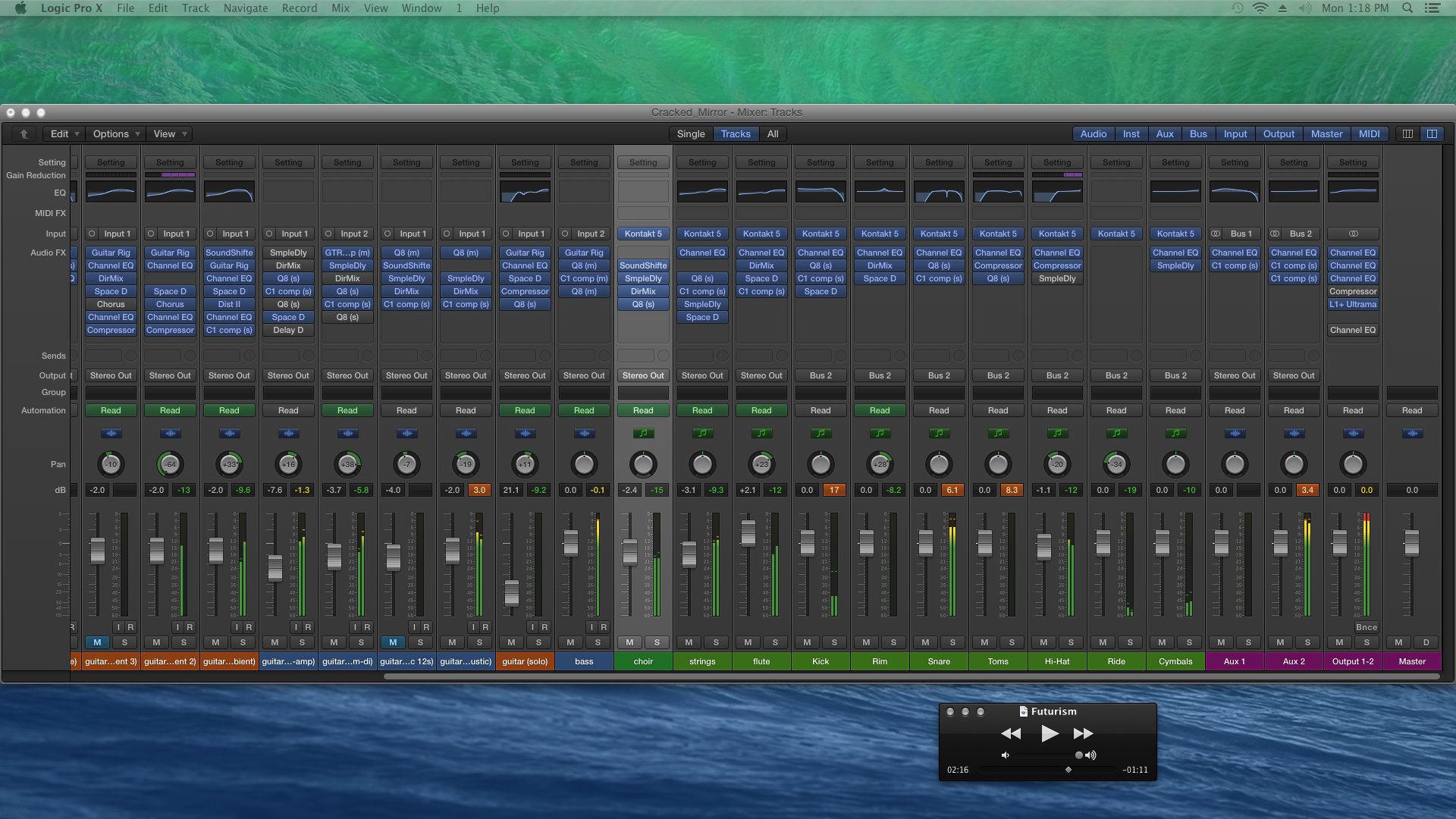The height and width of the screenshot is (819, 1456).
Task: Play the Futurism track
Action: click(x=1050, y=733)
